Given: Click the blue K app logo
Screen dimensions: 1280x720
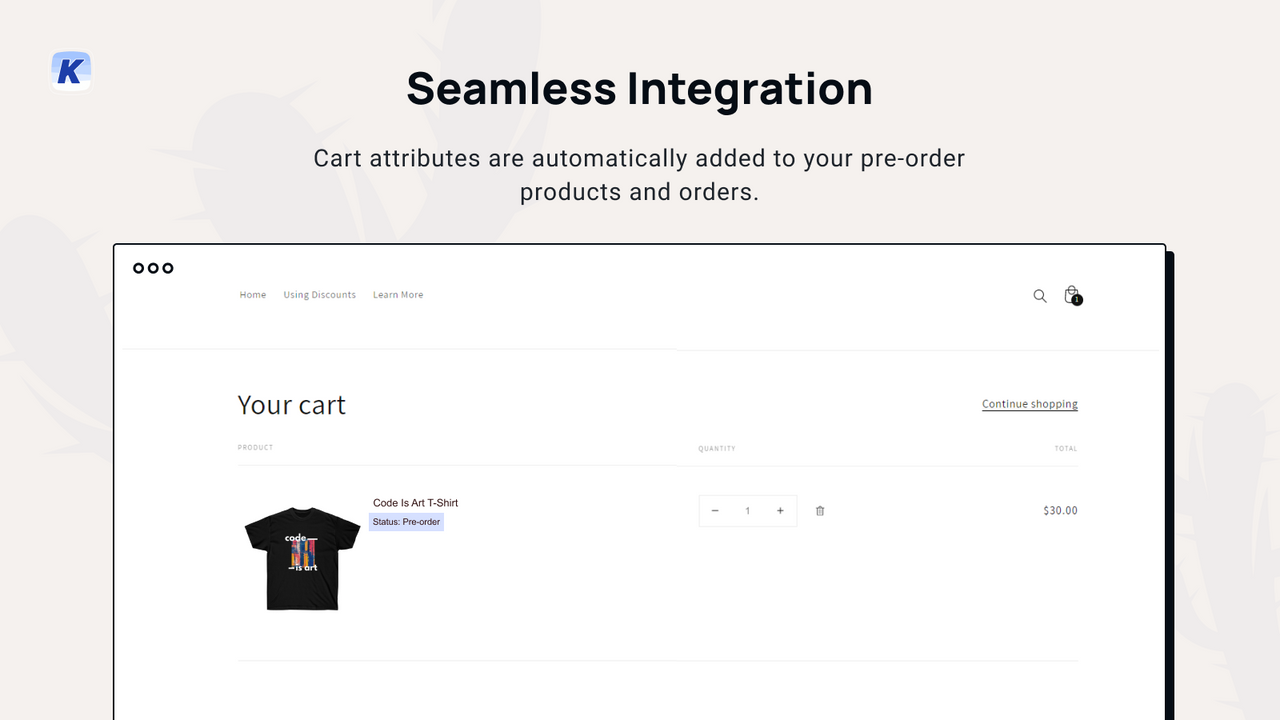Looking at the screenshot, I should point(70,70).
